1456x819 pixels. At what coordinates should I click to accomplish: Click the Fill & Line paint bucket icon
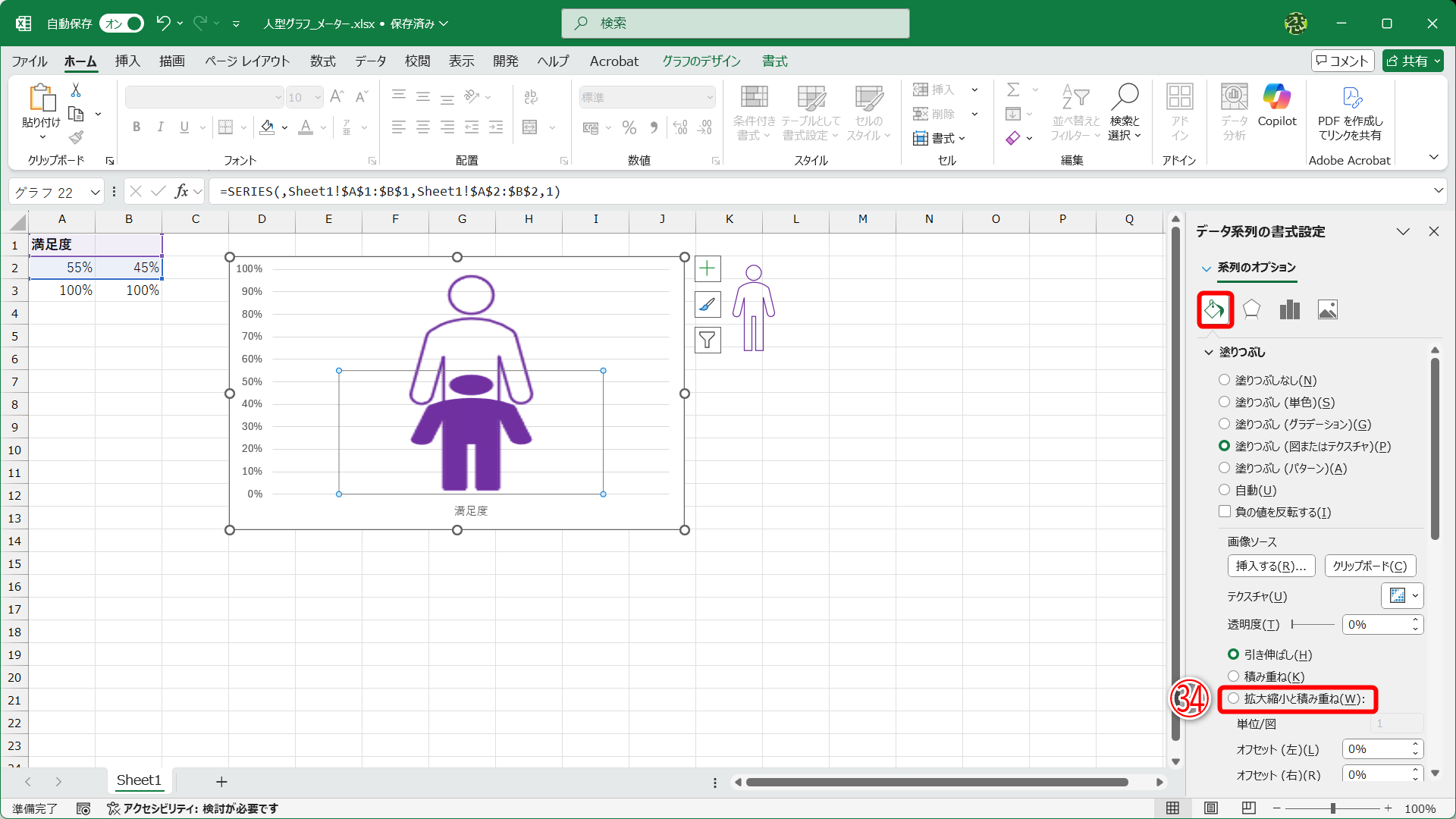click(x=1215, y=309)
